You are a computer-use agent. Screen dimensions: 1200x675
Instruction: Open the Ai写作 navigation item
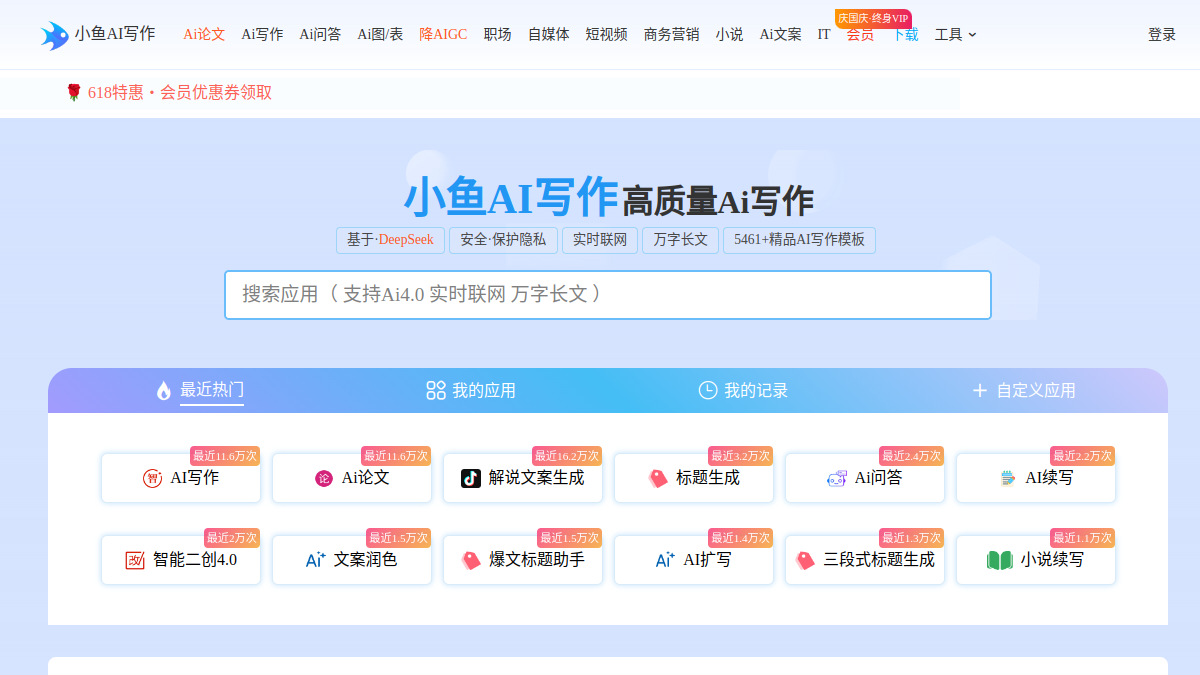262,34
